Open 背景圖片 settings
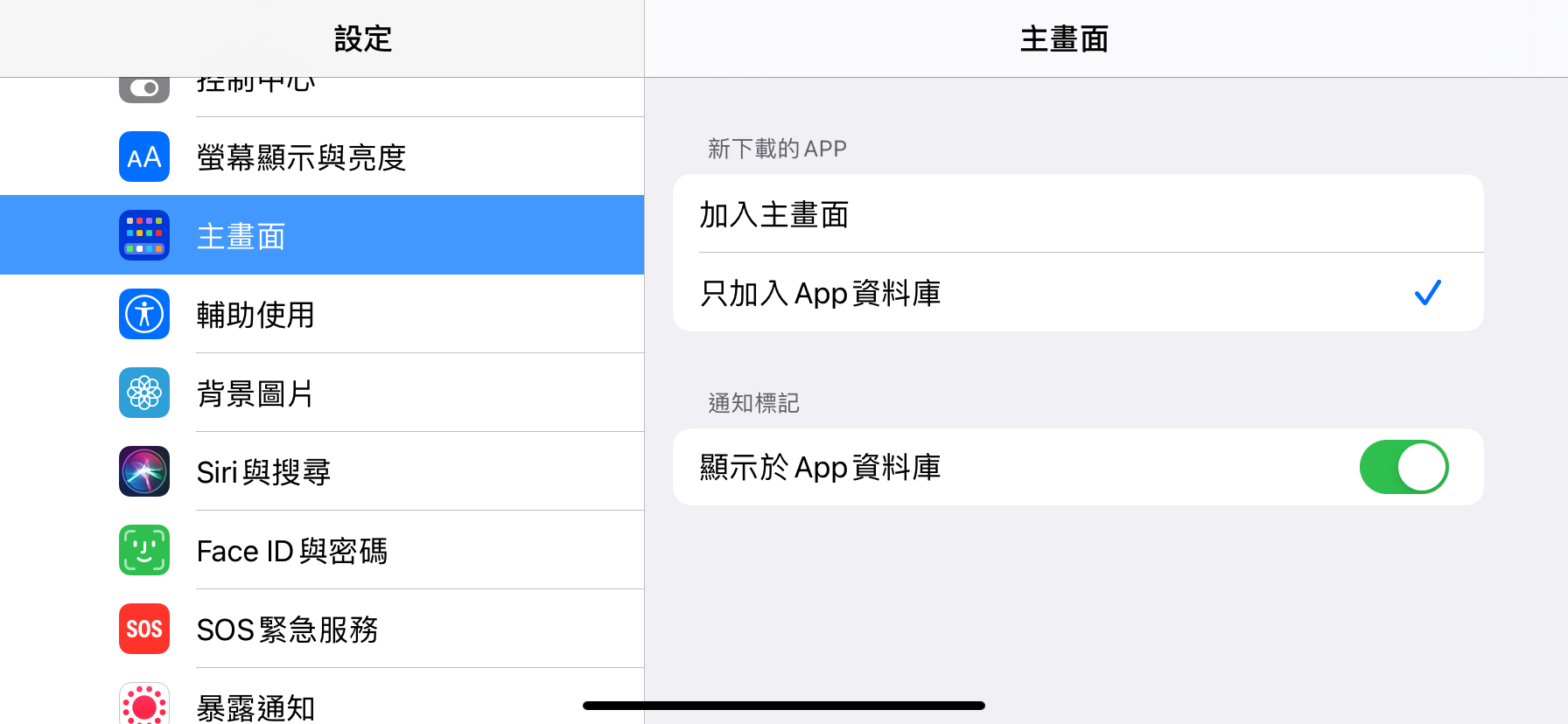The width and height of the screenshot is (1568, 724). [x=255, y=393]
